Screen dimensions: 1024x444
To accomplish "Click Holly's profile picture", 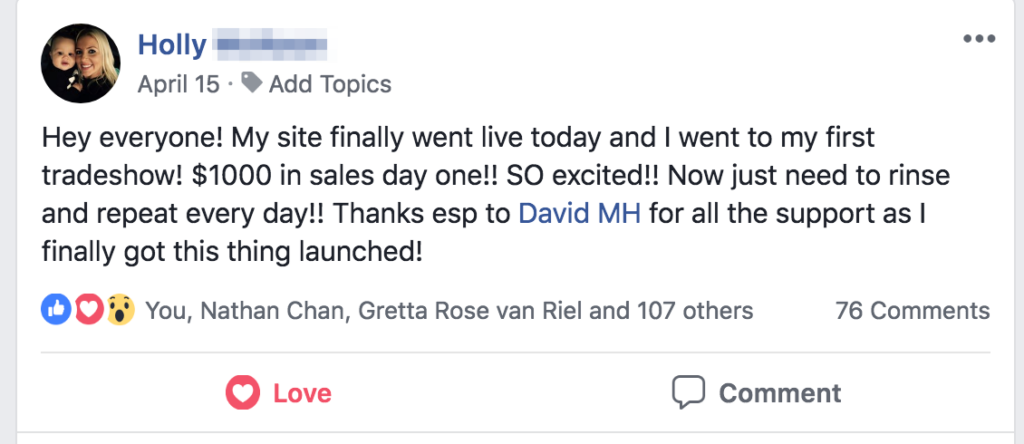I will point(80,63).
